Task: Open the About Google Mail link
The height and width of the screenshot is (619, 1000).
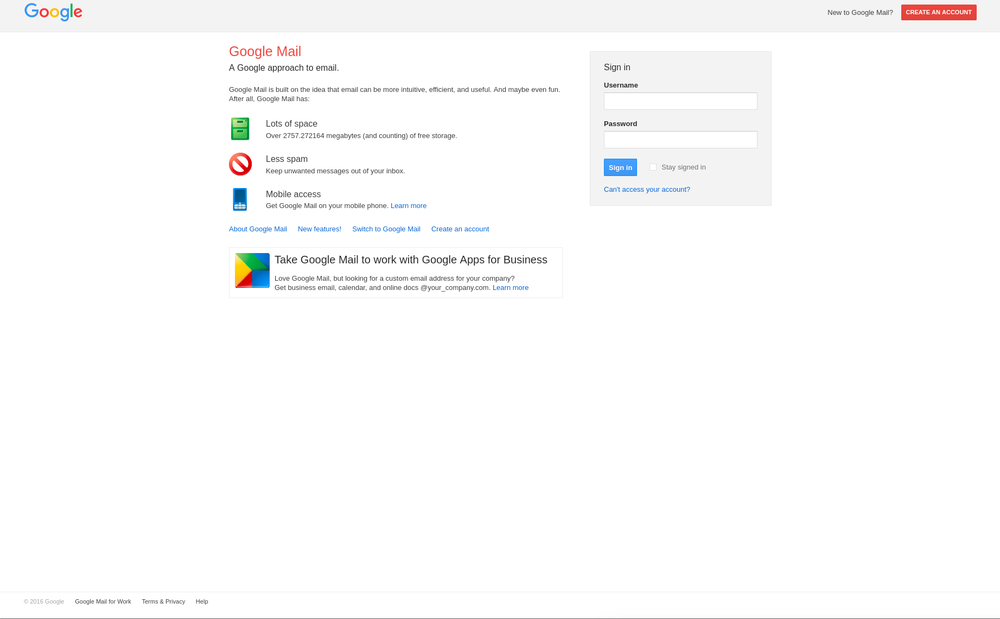Action: coord(258,229)
